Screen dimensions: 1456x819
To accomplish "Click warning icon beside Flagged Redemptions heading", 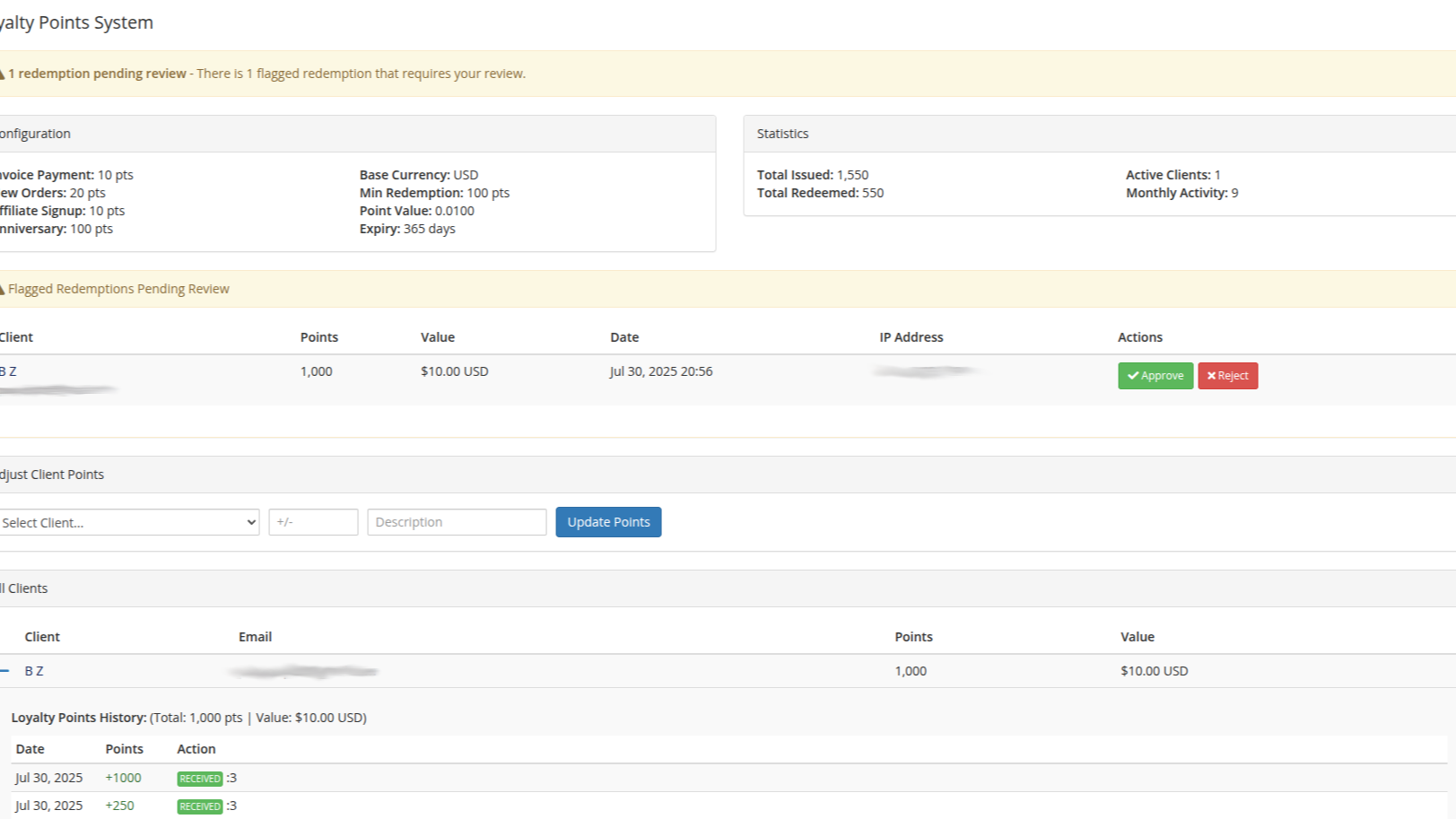I will (3, 289).
